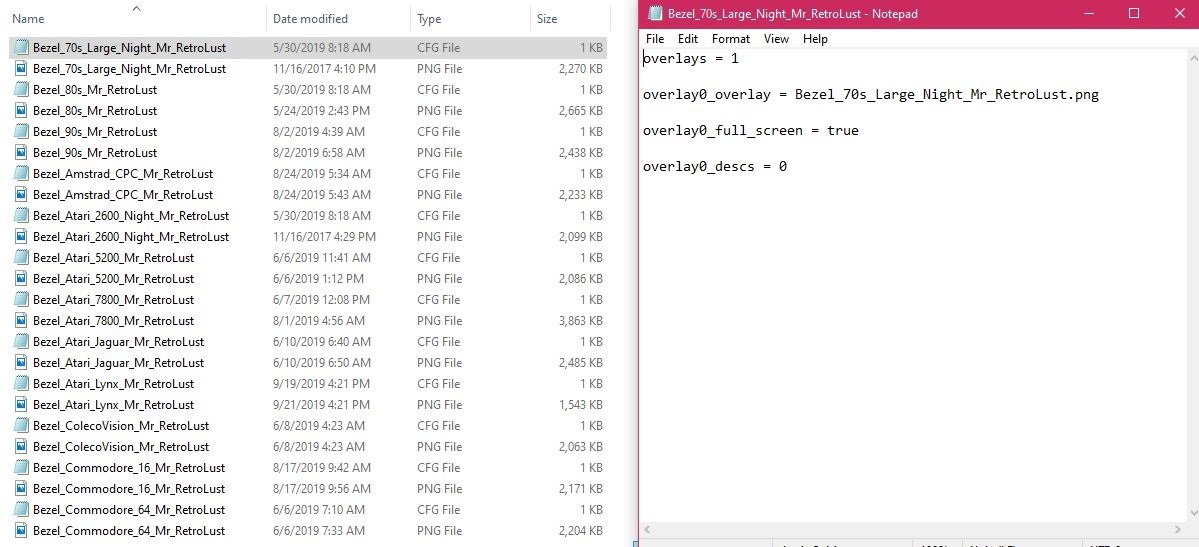The image size is (1199, 547).
Task: Click the overlay0_overlay filename line in Notepad
Action: click(871, 95)
